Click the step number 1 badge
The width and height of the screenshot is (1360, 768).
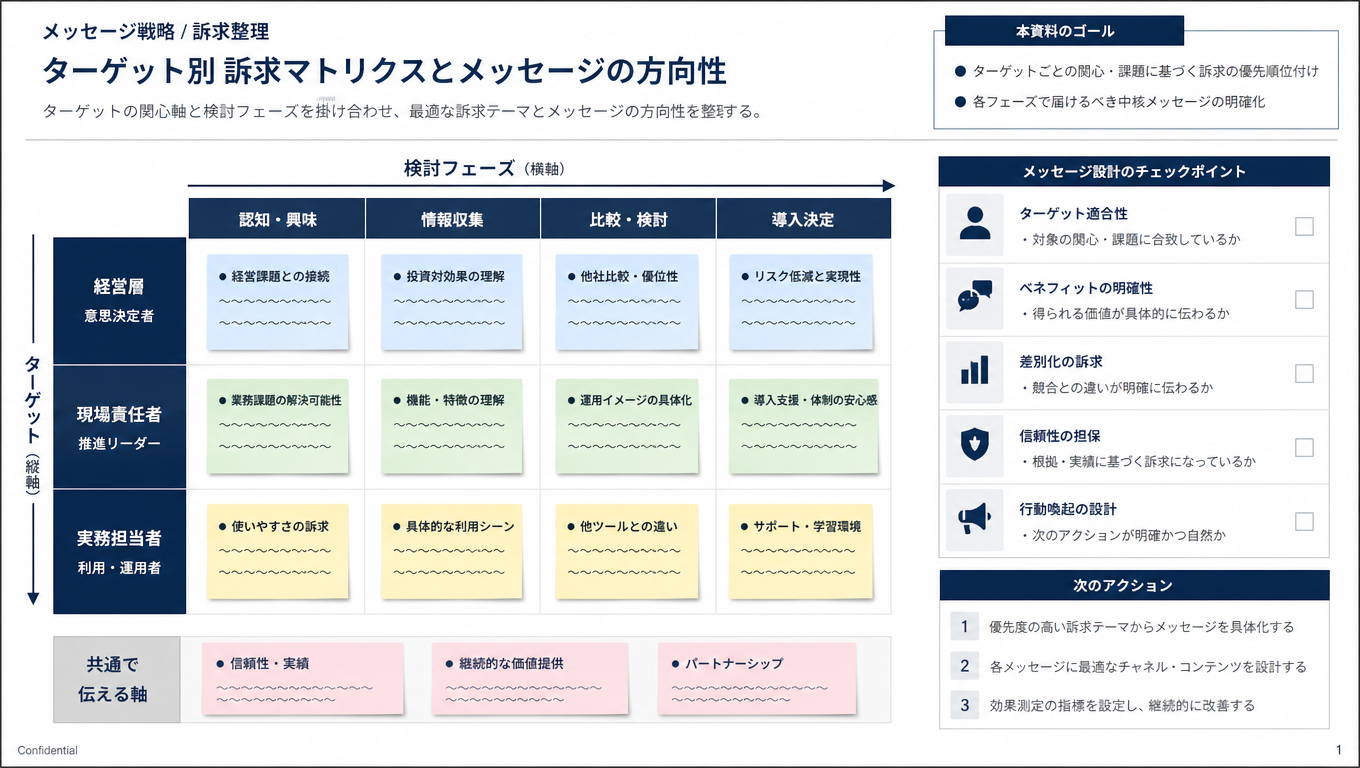click(964, 627)
